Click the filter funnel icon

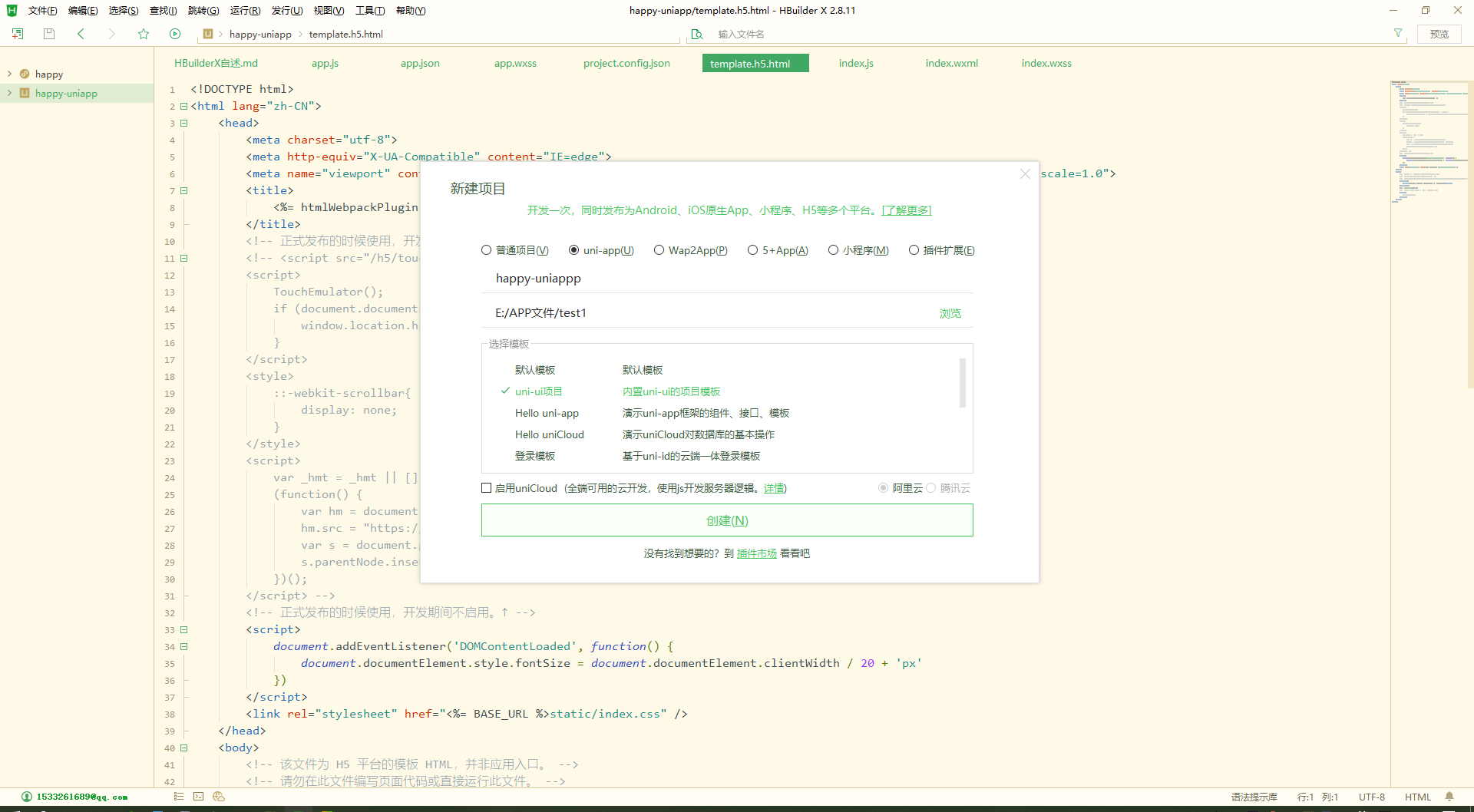pyautogui.click(x=1398, y=33)
